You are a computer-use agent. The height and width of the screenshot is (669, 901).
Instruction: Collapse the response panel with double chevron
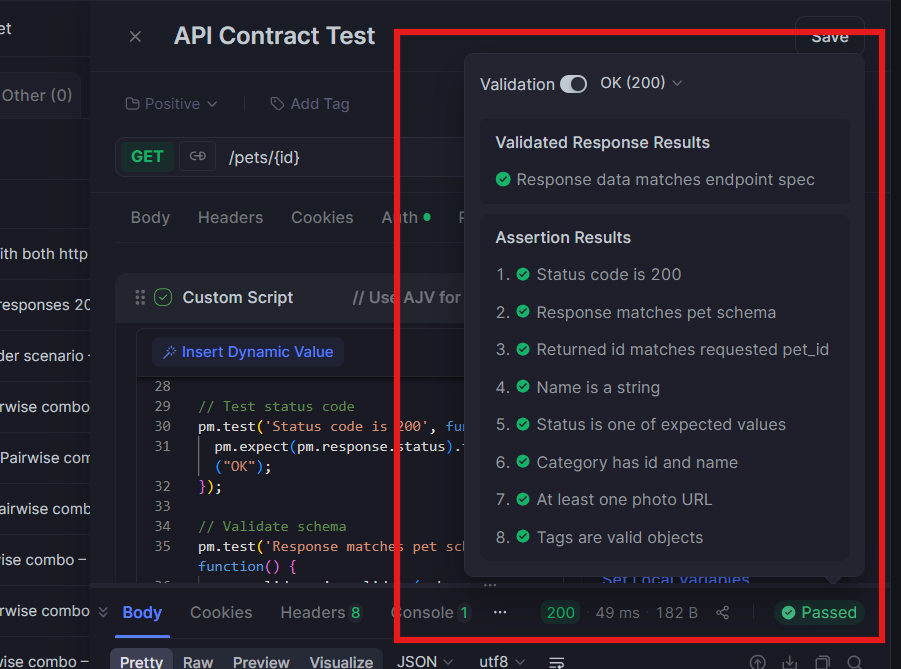(103, 612)
